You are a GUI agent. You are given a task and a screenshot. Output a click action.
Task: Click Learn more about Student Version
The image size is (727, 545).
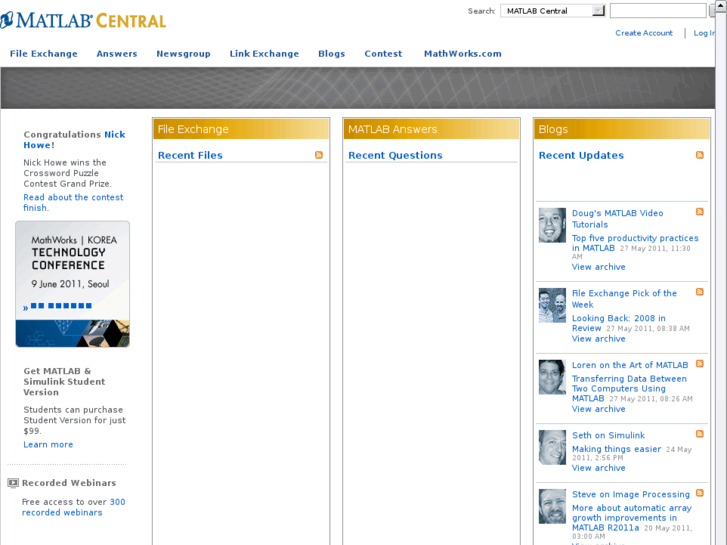(x=48, y=444)
